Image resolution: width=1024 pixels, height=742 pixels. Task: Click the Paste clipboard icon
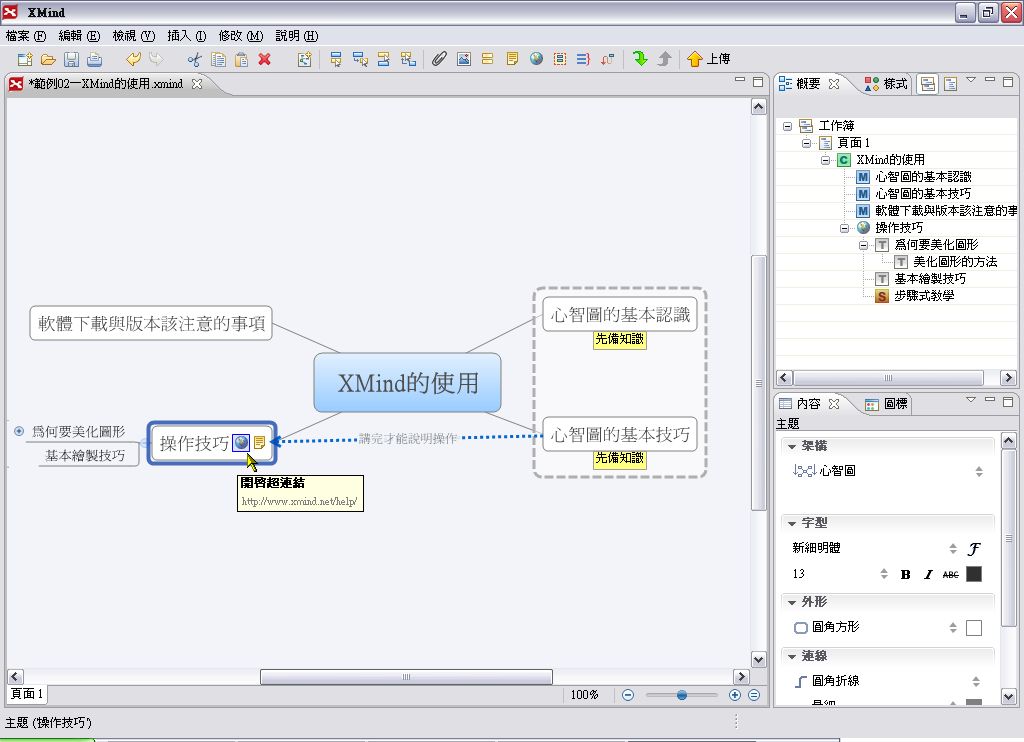pos(242,59)
